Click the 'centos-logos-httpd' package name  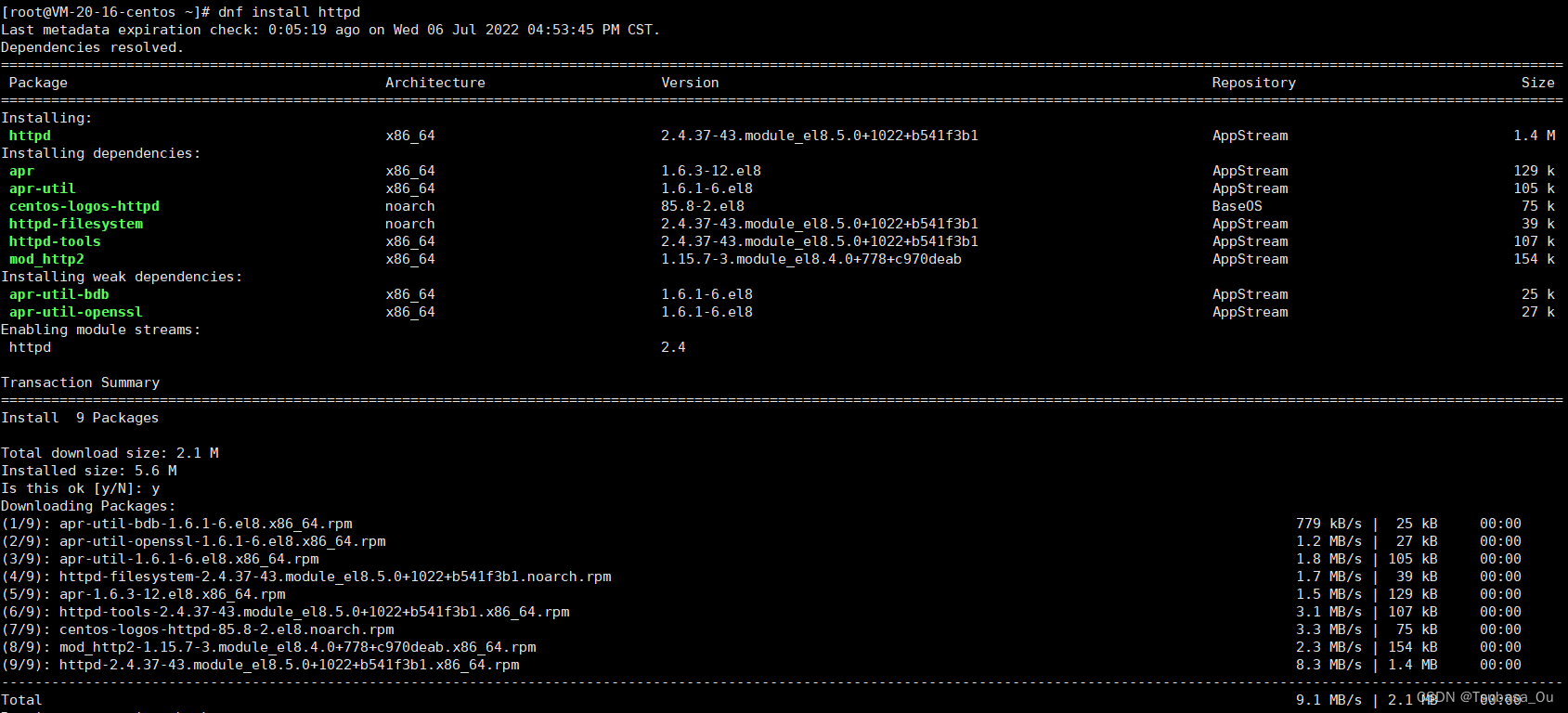click(84, 206)
